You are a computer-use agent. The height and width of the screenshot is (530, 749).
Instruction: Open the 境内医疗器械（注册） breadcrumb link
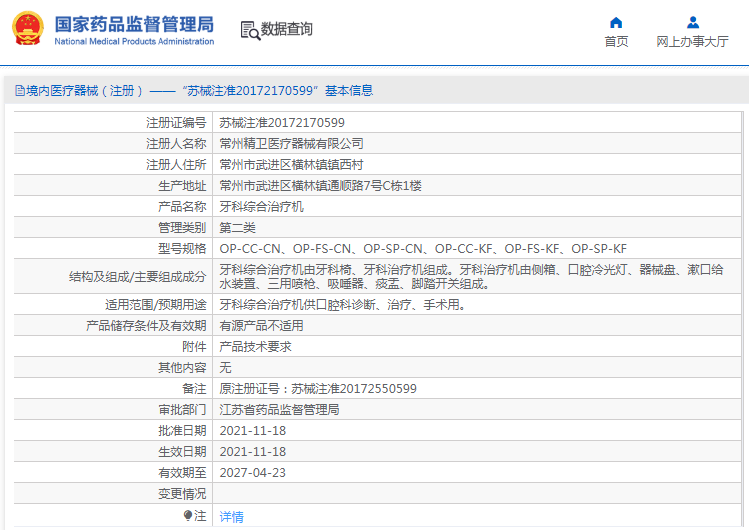pos(84,90)
